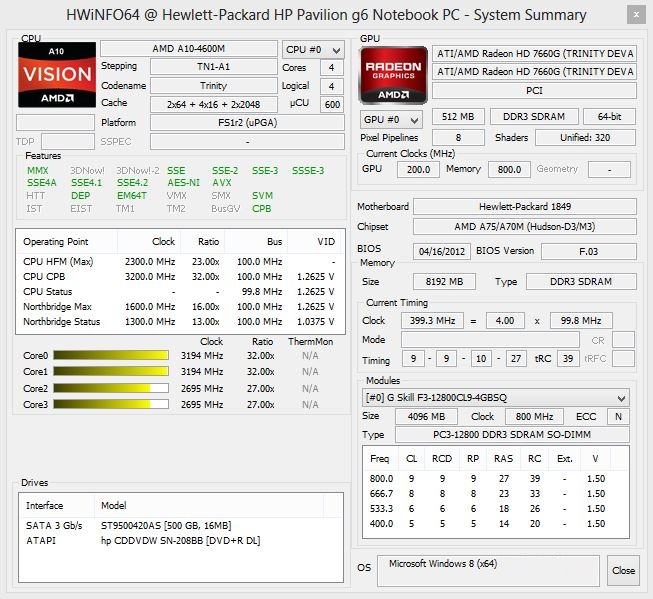Select the 533.3 frequency timing row
The width and height of the screenshot is (653, 599).
tap(496, 509)
